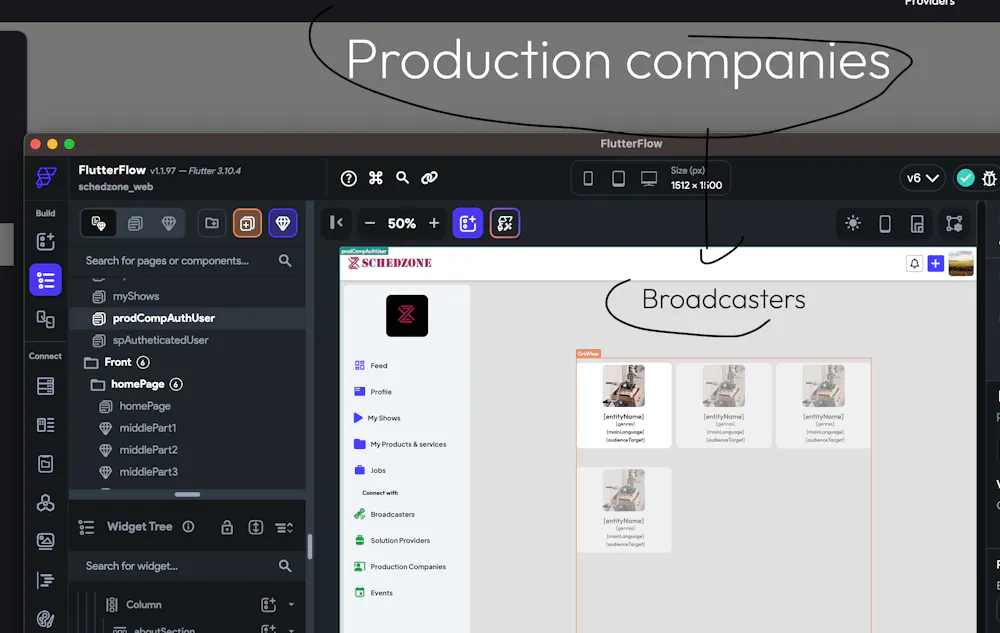Click the widget selection icon on the right toolbar
Viewport: 1000px width, 633px height.
(954, 222)
